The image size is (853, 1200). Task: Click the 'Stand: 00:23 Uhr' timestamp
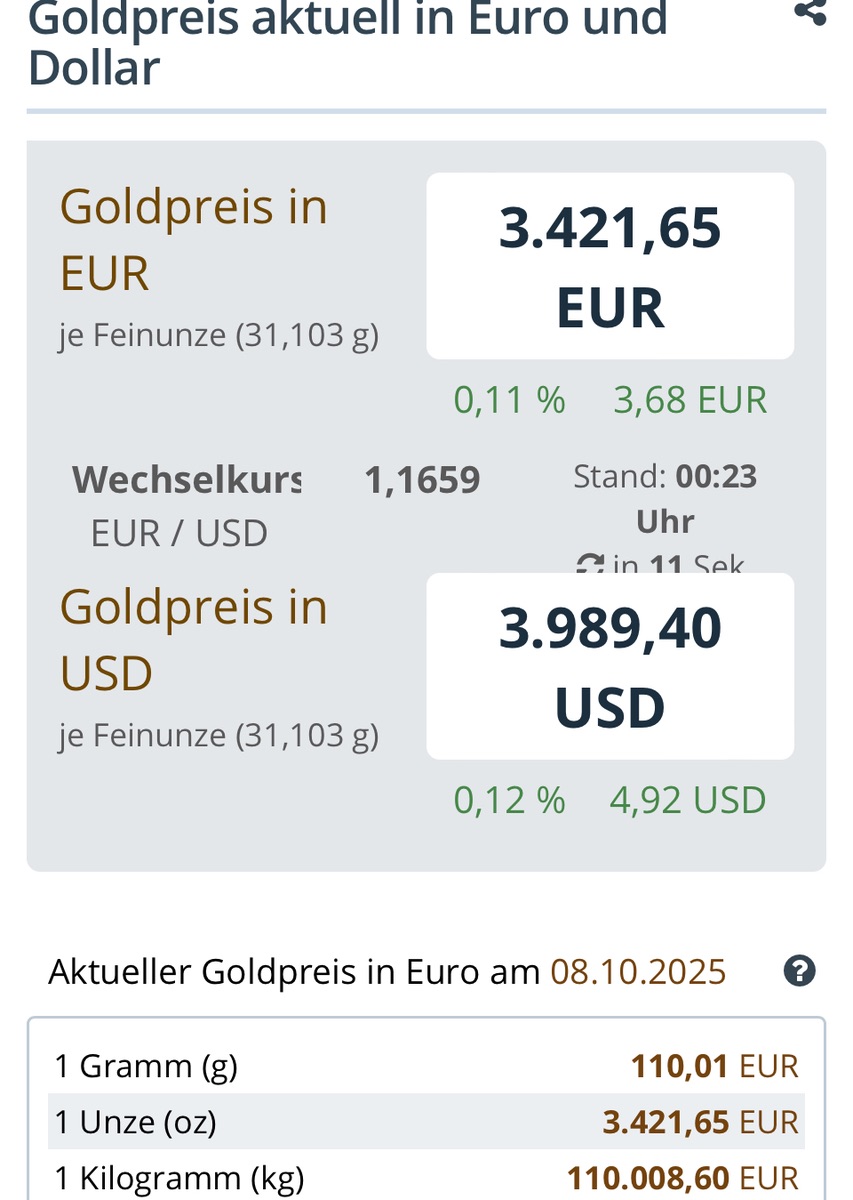coord(665,498)
